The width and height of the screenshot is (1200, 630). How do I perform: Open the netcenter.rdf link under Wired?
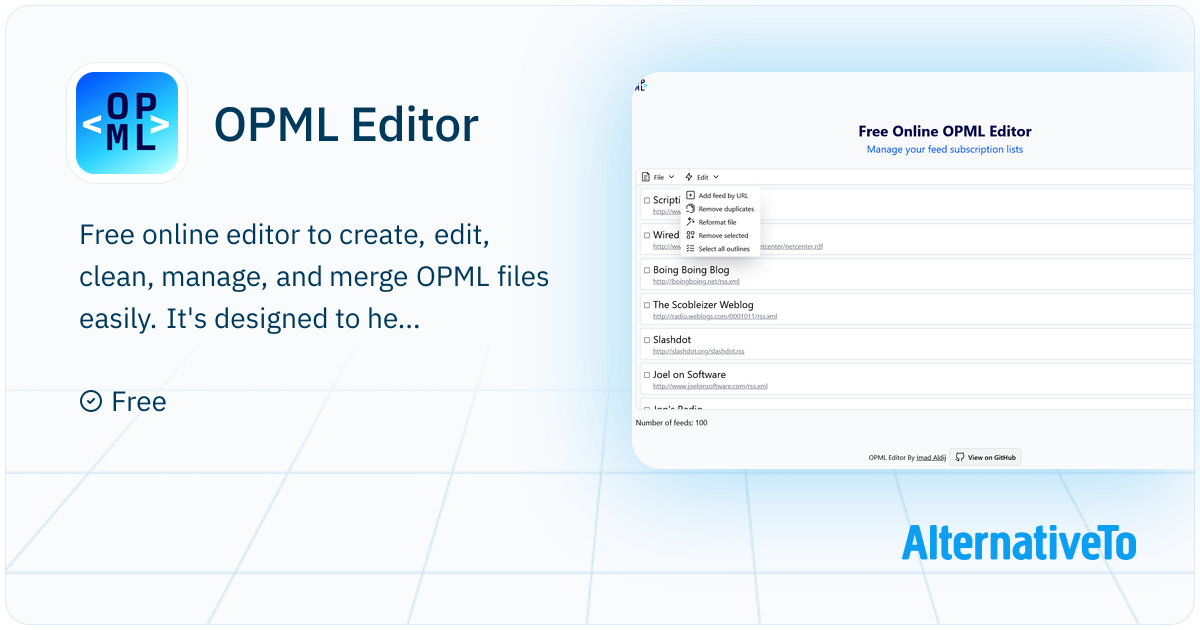792,246
